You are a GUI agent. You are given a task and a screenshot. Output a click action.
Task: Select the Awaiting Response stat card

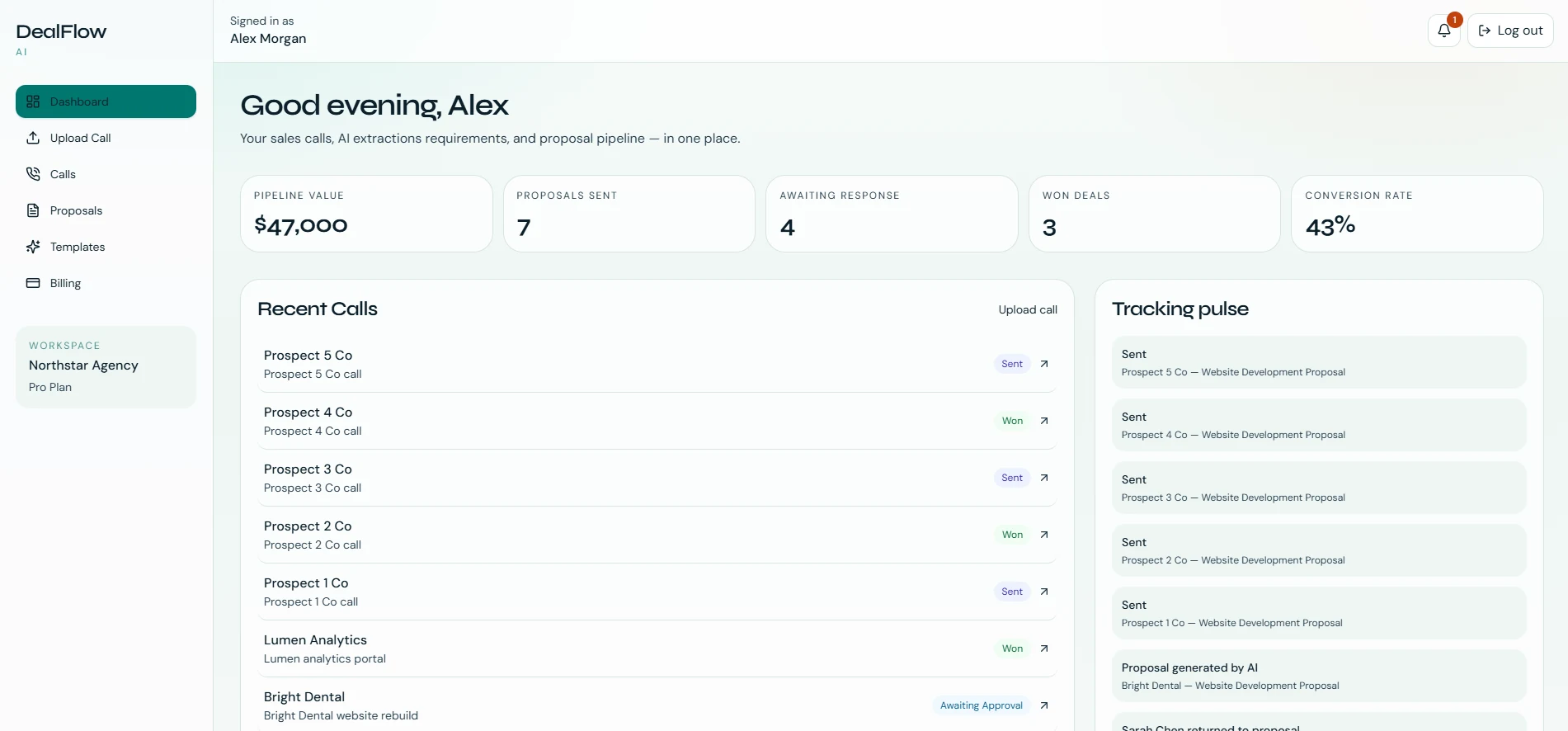click(x=892, y=214)
